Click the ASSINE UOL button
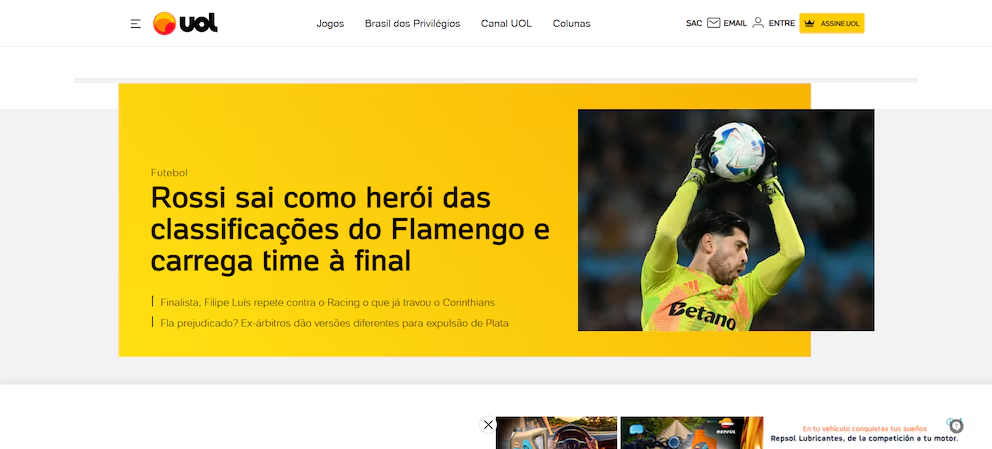The width and height of the screenshot is (992, 449). point(831,23)
